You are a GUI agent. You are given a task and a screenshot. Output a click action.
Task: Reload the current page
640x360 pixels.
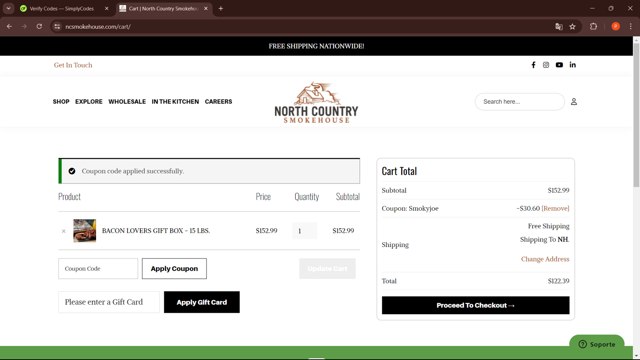(x=39, y=27)
